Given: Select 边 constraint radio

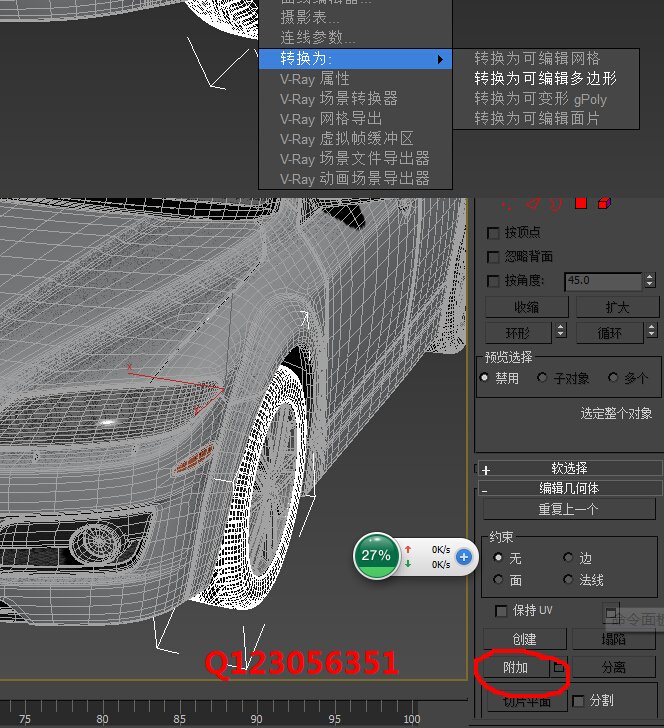Looking at the screenshot, I should click(x=568, y=557).
